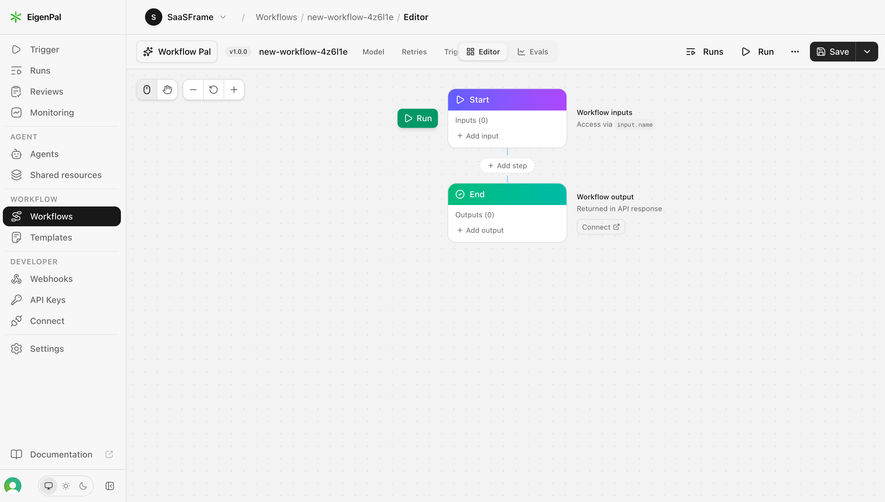The width and height of the screenshot is (885, 502).
Task: Click the Outputs (0) label
Action: pyautogui.click(x=475, y=215)
